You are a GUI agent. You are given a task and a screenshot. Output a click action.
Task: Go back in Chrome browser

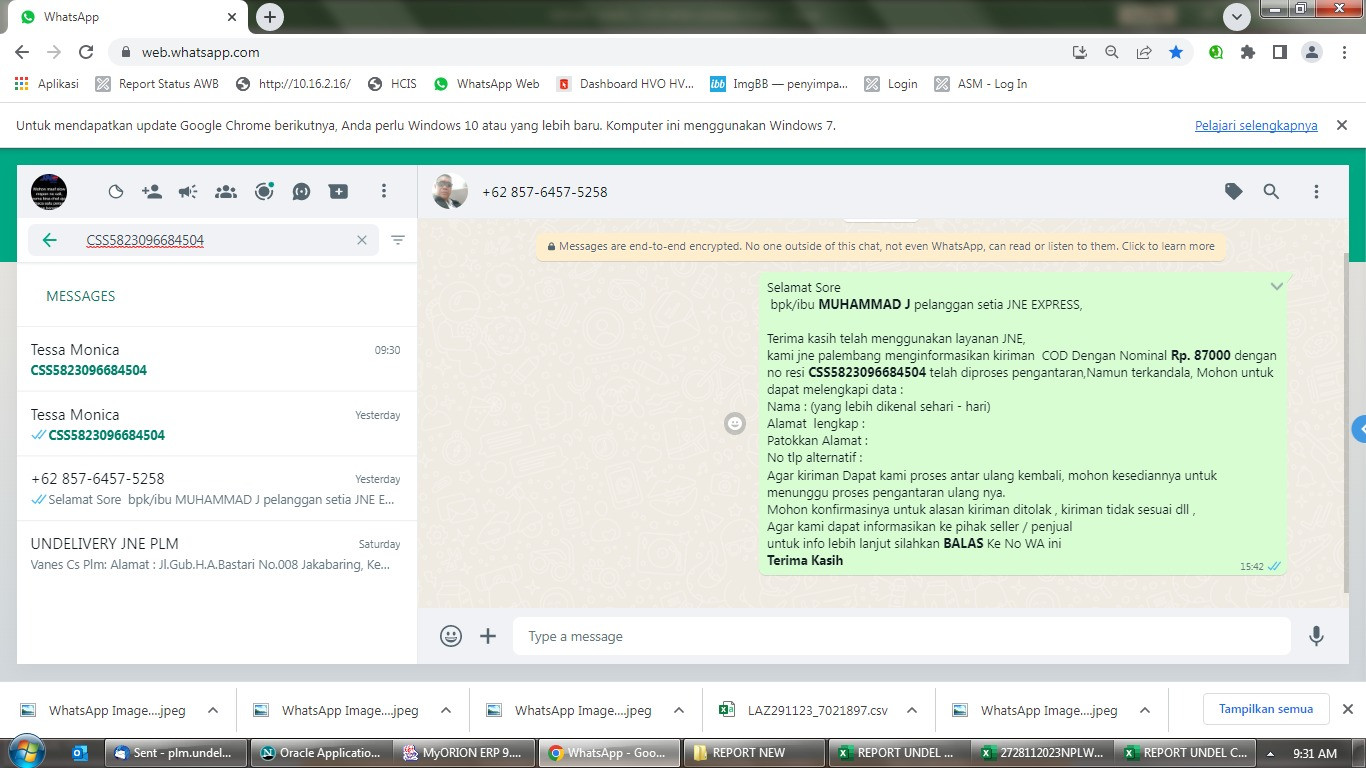22,52
